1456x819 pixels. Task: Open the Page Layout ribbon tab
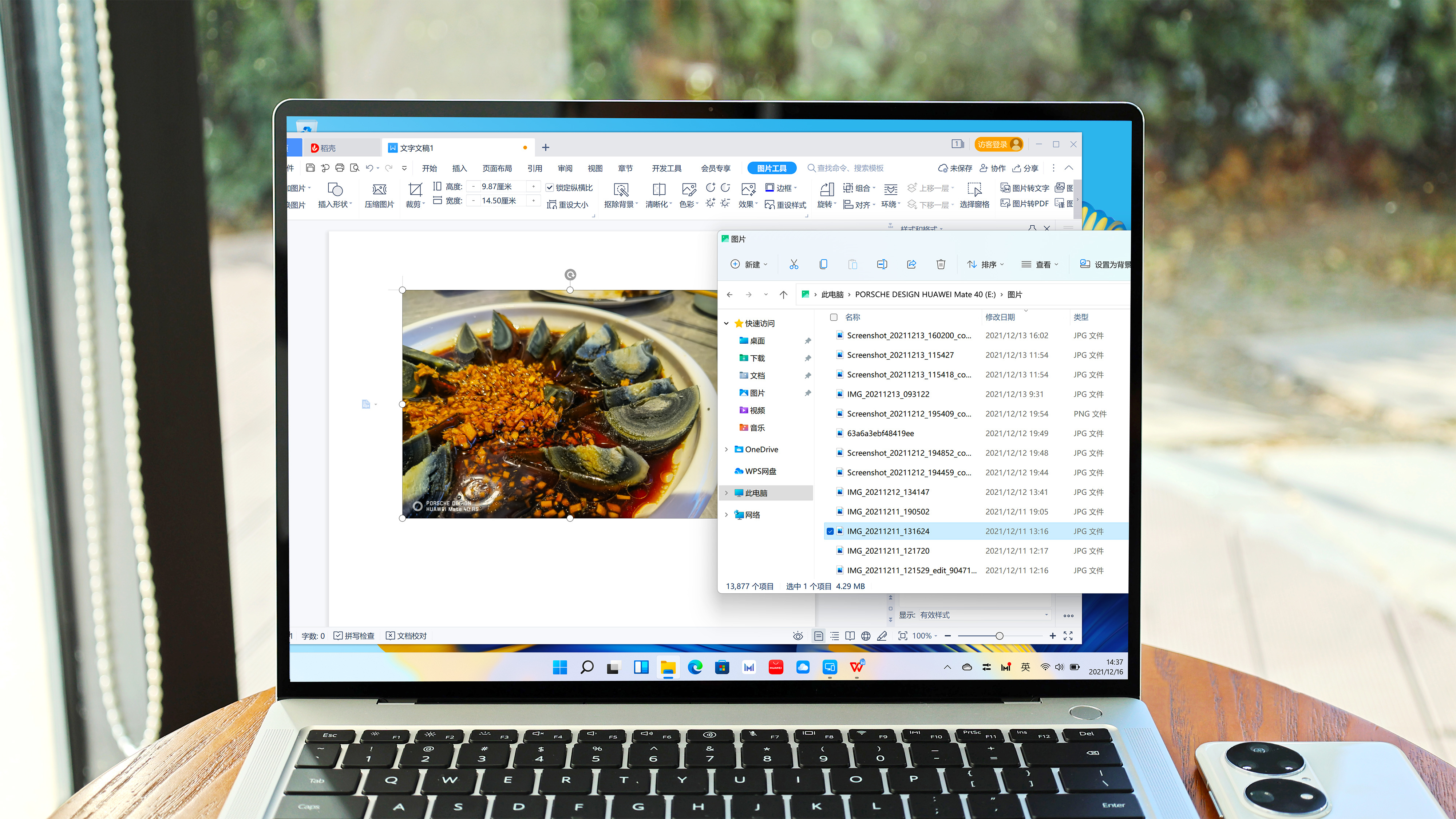pyautogui.click(x=497, y=169)
